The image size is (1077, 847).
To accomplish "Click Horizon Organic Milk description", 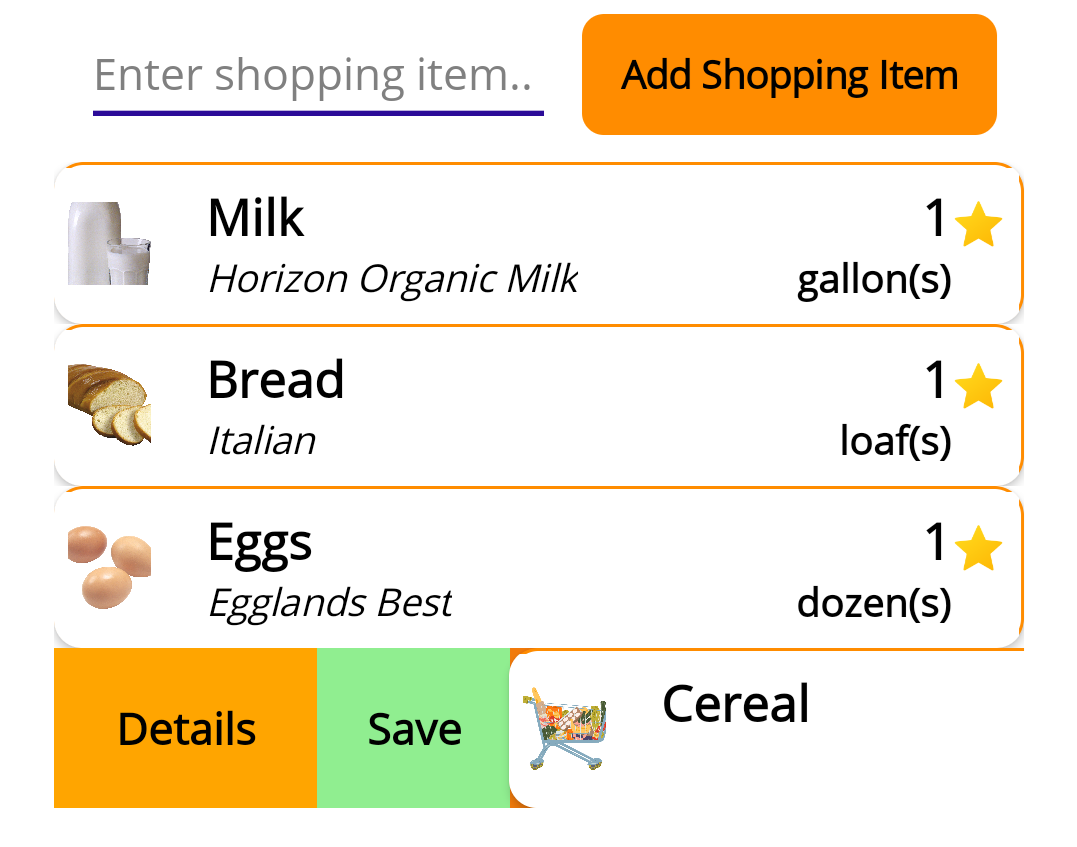I will tap(393, 279).
